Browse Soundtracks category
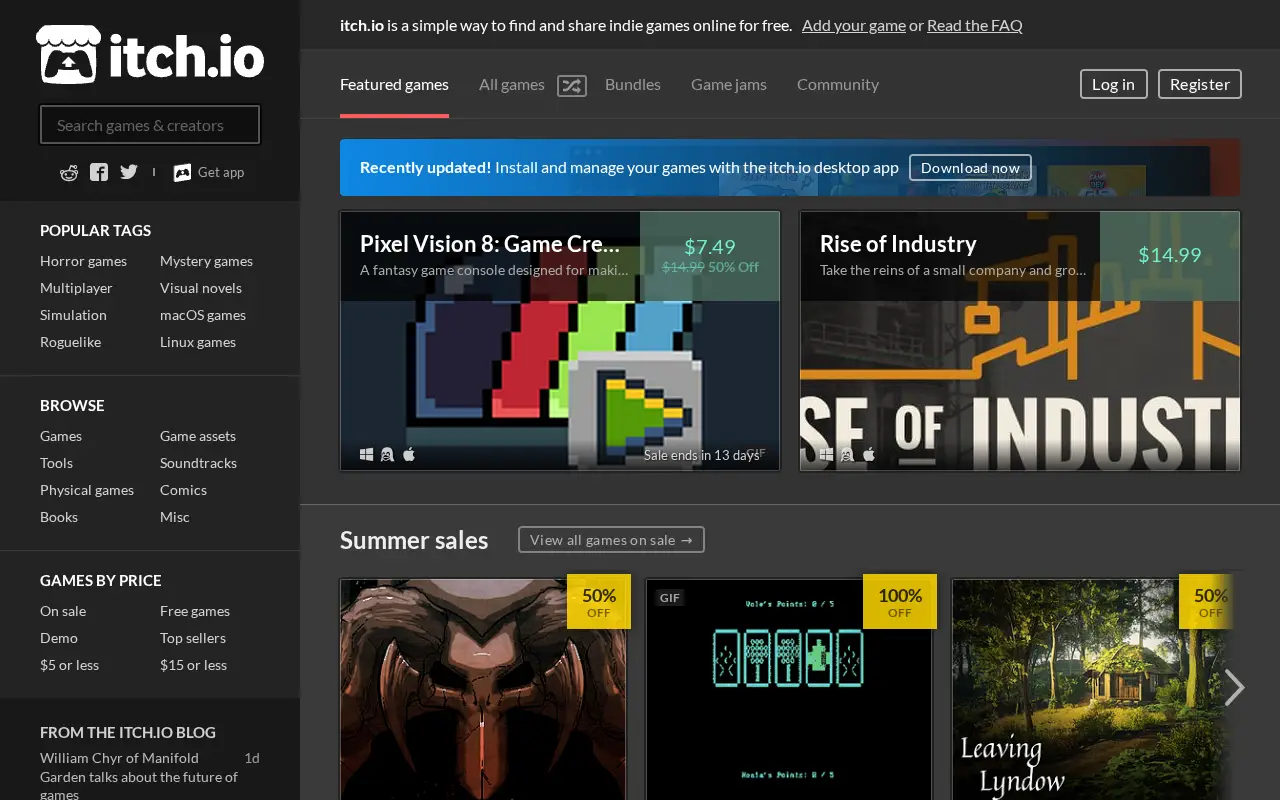Viewport: 1280px width, 800px height. pyautogui.click(x=198, y=463)
